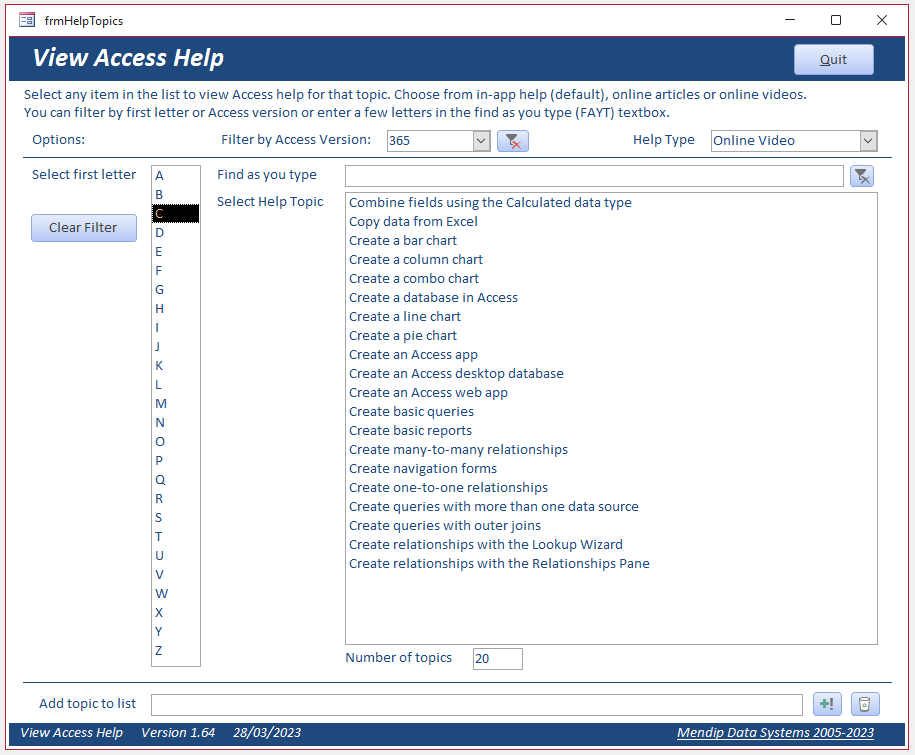Viewport: 915px width, 755px height.
Task: Click the Quit button
Action: [x=833, y=60]
